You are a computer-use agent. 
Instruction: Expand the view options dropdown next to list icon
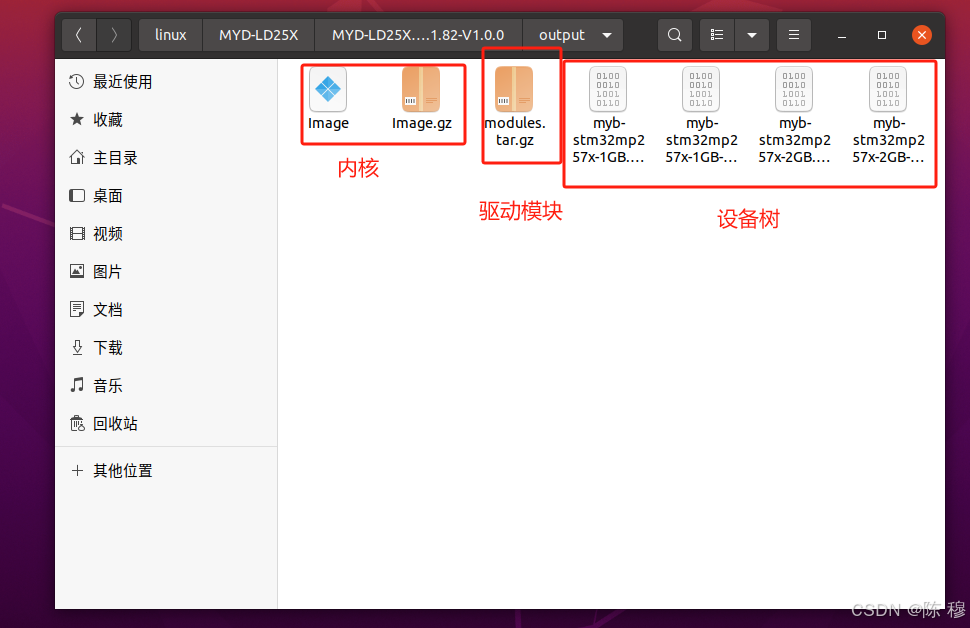pyautogui.click(x=751, y=34)
